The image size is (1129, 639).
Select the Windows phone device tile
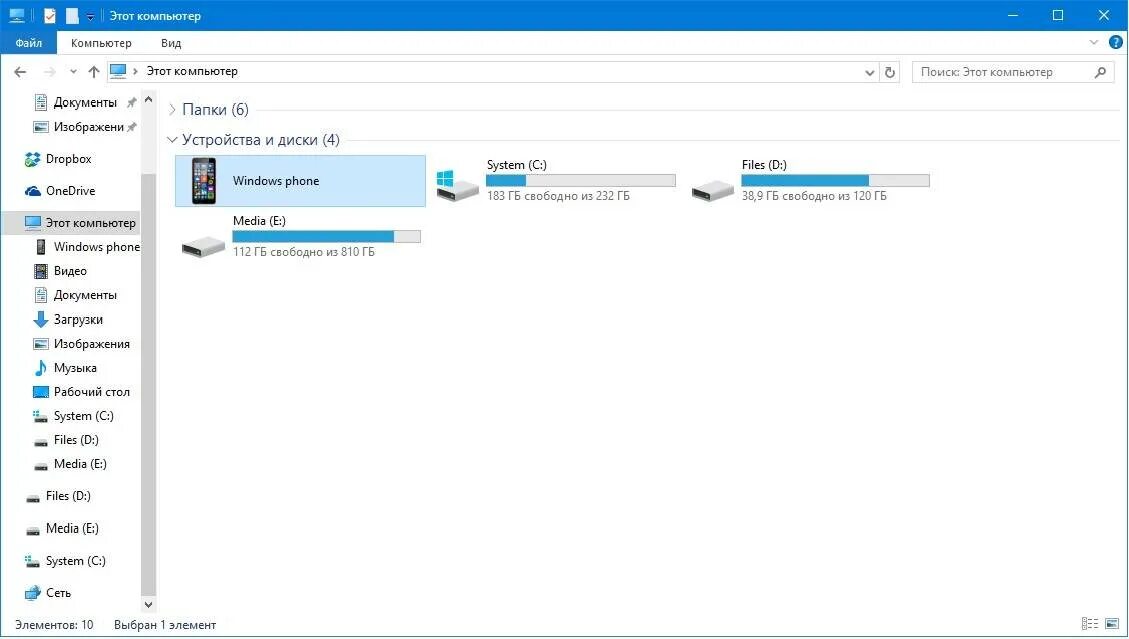coord(300,181)
